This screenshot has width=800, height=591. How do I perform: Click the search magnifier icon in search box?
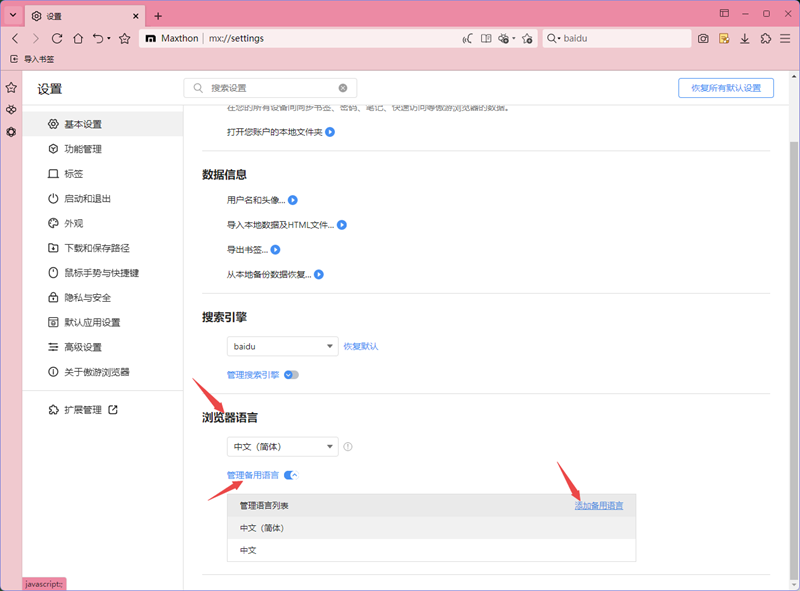(551, 38)
